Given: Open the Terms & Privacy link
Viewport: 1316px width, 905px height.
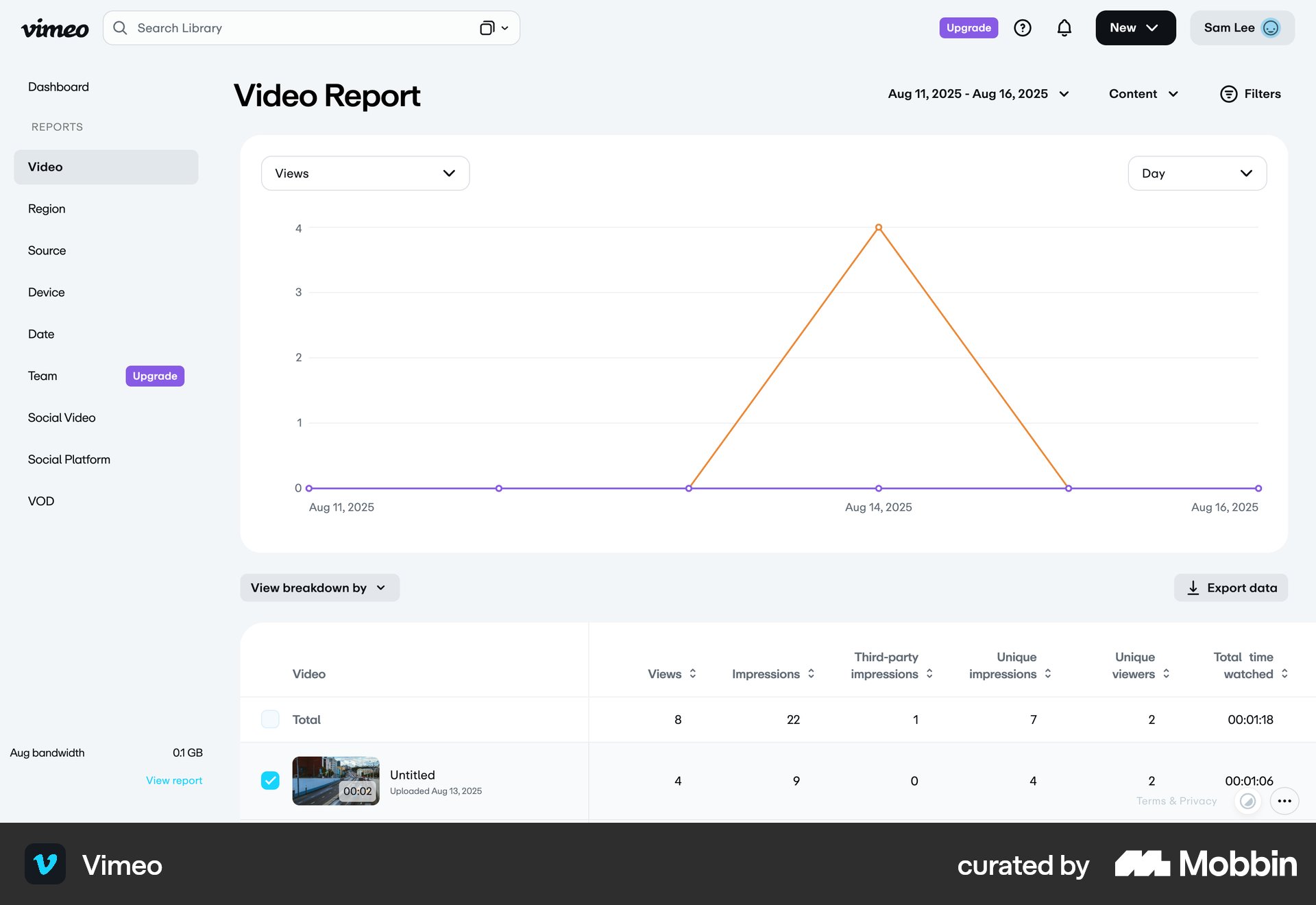Looking at the screenshot, I should (1176, 801).
